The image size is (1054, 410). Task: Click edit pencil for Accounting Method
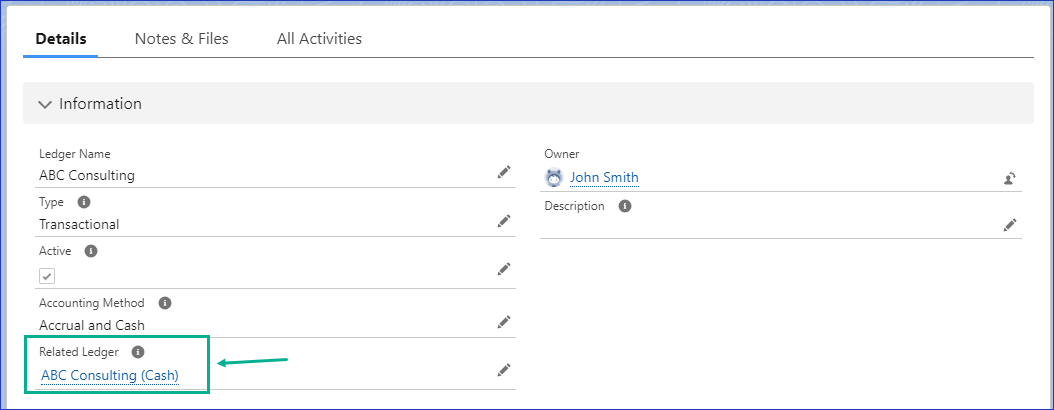(x=504, y=322)
